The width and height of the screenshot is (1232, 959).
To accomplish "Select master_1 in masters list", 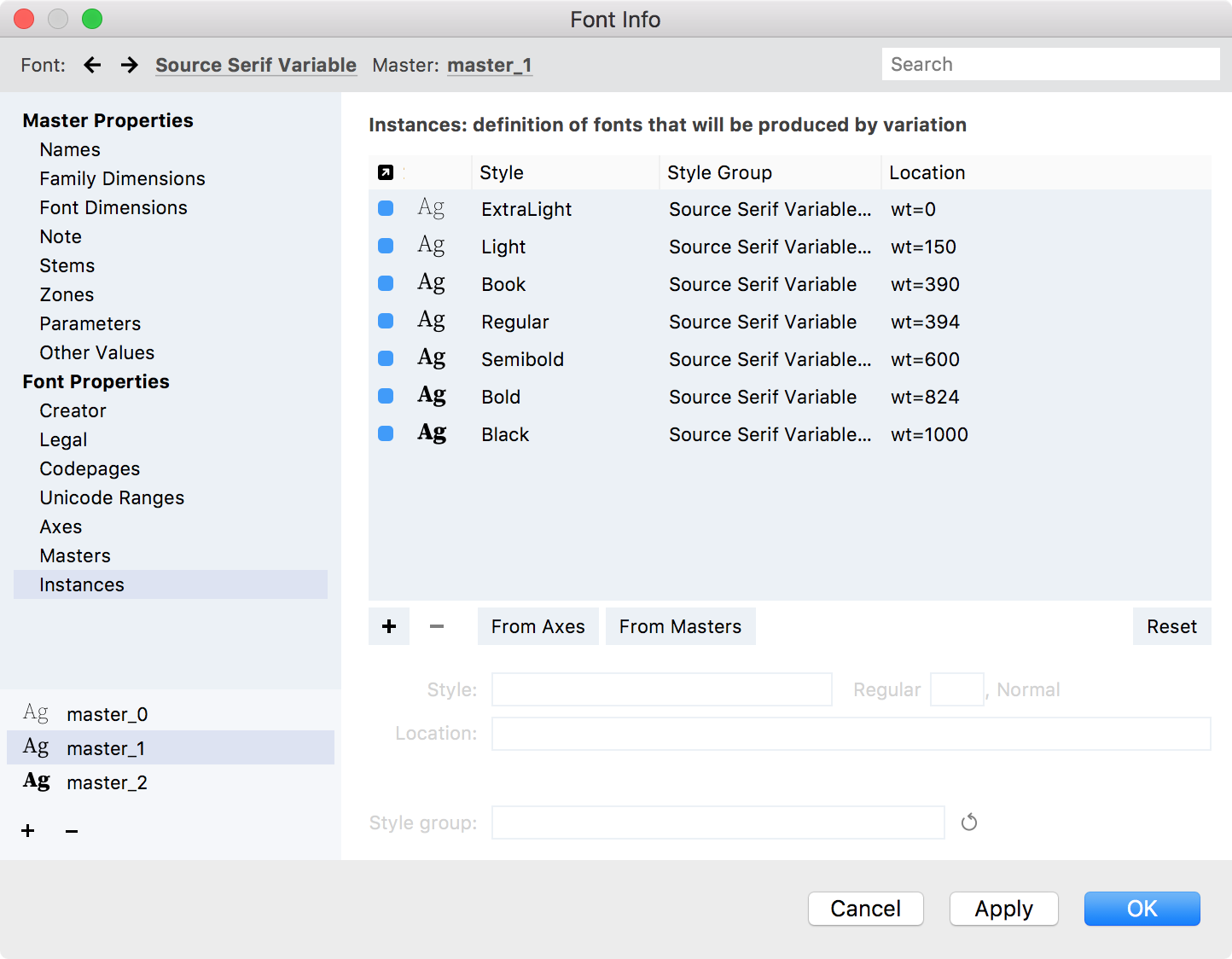I will pos(171,747).
